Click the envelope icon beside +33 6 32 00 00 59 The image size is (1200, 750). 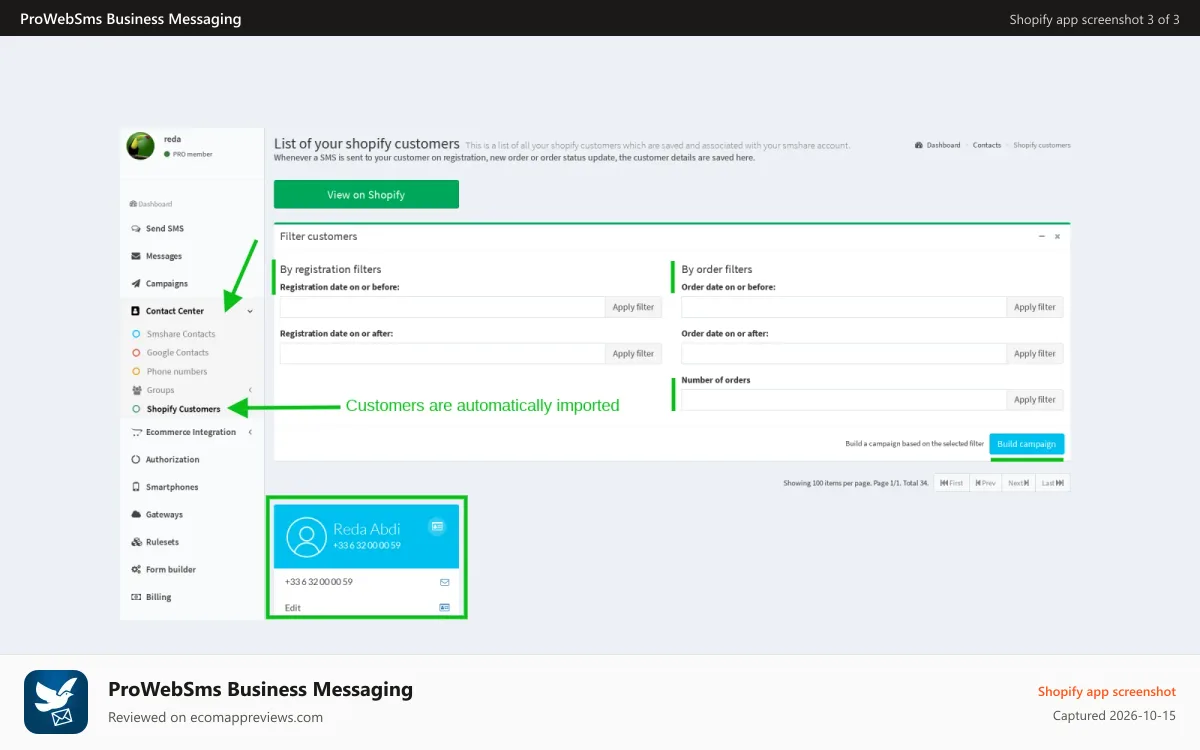(x=444, y=582)
